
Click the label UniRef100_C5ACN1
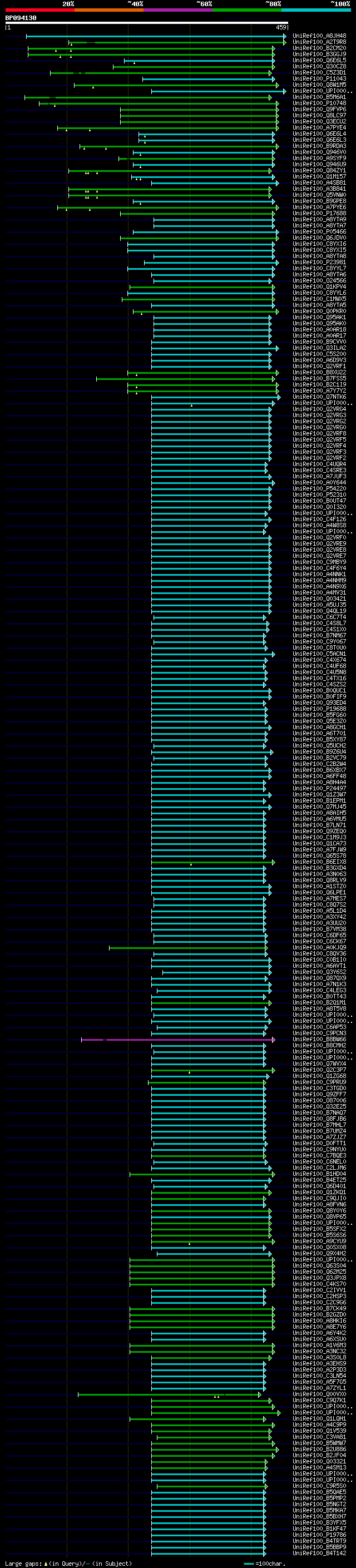[x=319, y=654]
